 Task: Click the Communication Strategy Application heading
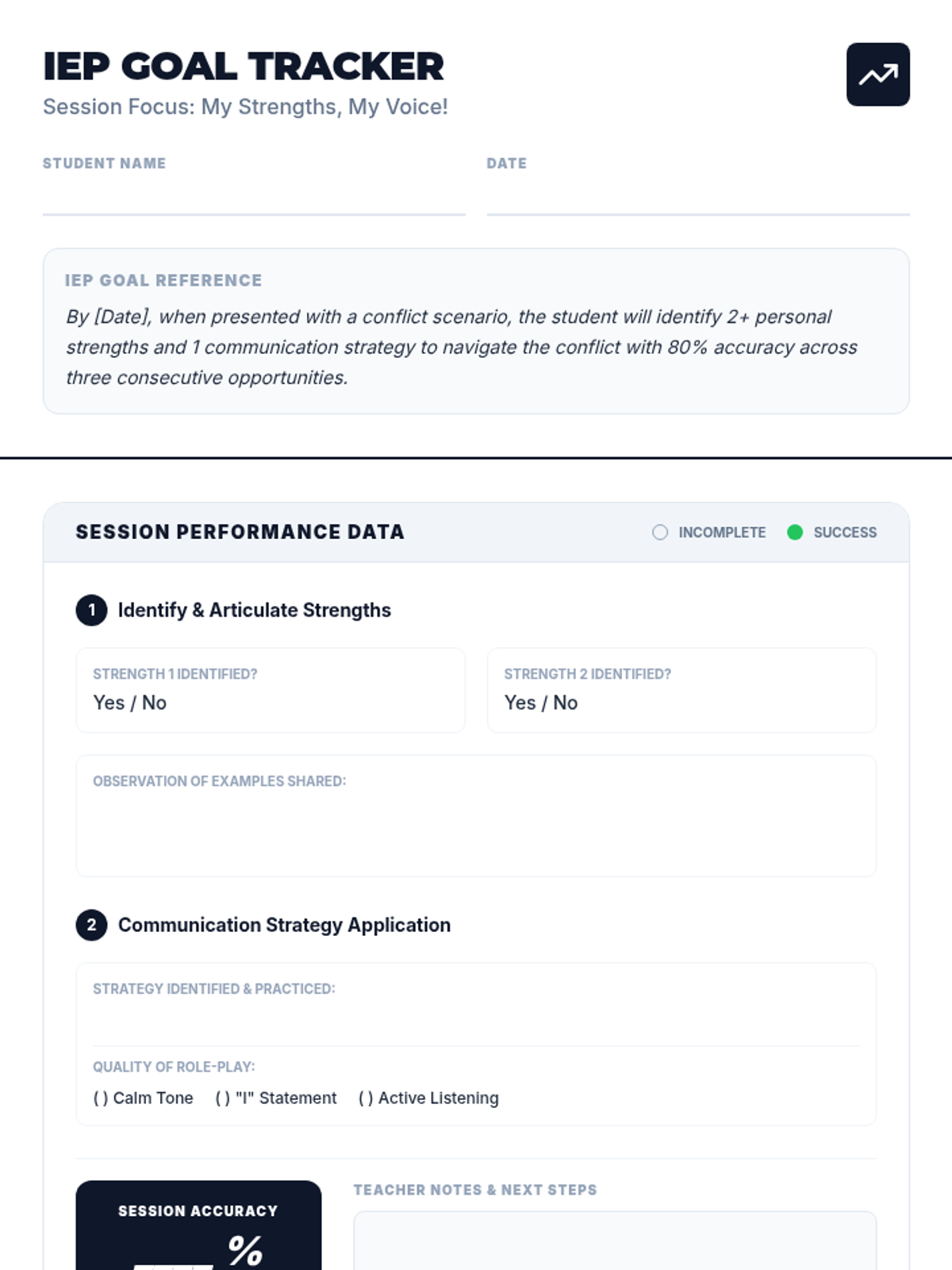284,926
